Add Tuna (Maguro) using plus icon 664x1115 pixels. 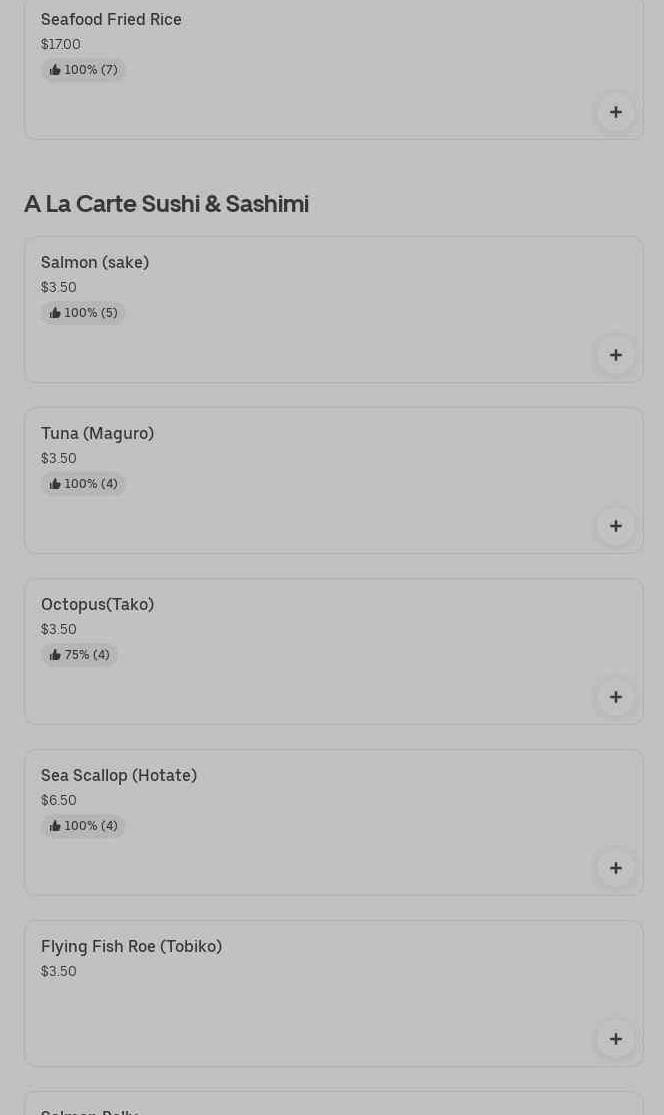[x=615, y=526]
